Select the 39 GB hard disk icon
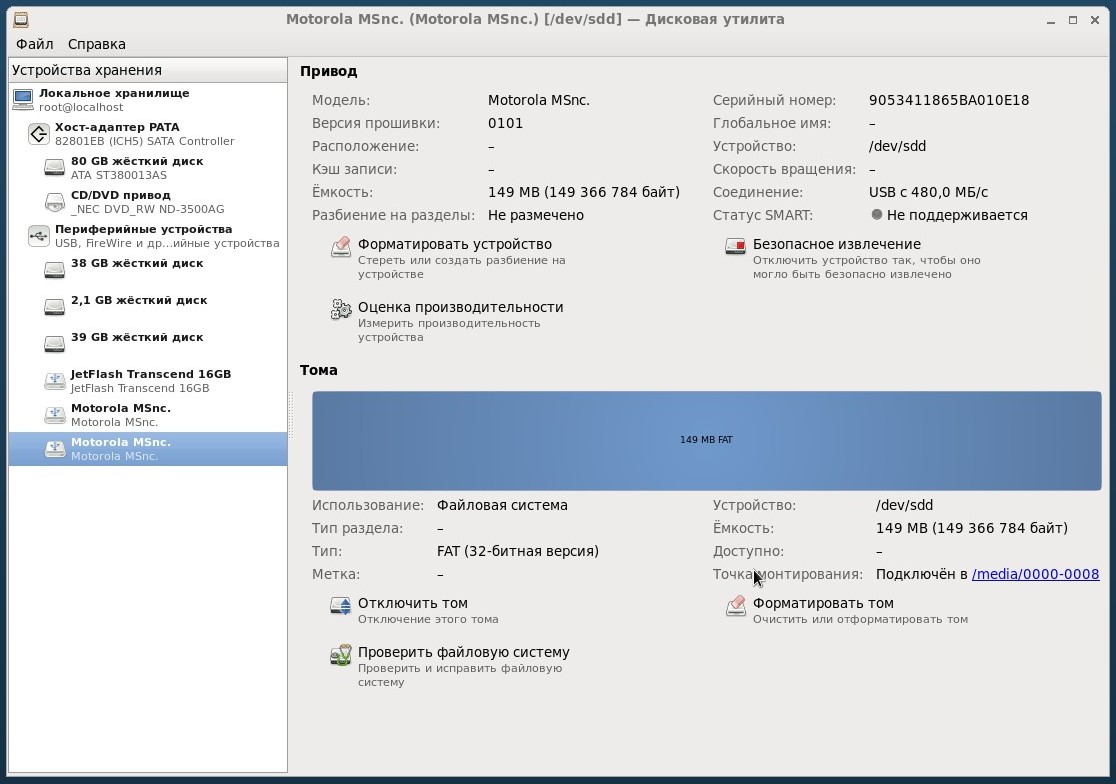Viewport: 1116px width, 784px height. pos(55,344)
